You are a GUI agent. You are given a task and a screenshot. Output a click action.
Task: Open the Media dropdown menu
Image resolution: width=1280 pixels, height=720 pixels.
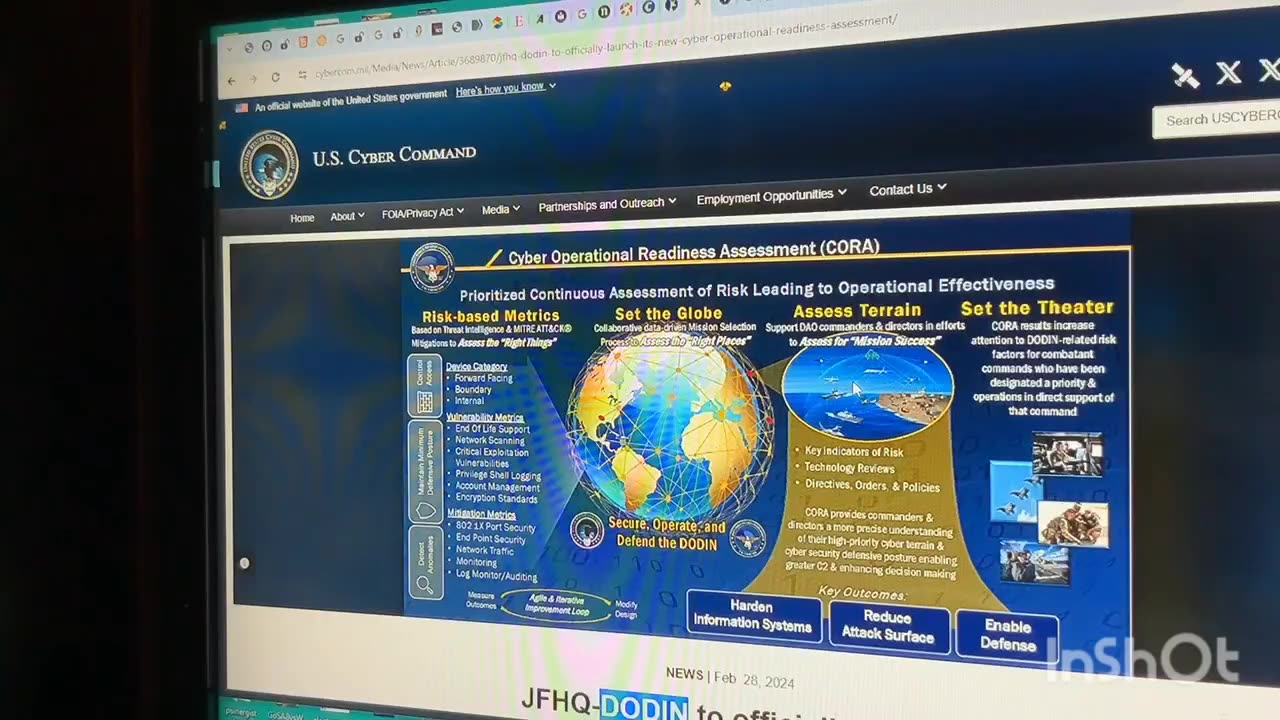pyautogui.click(x=500, y=209)
